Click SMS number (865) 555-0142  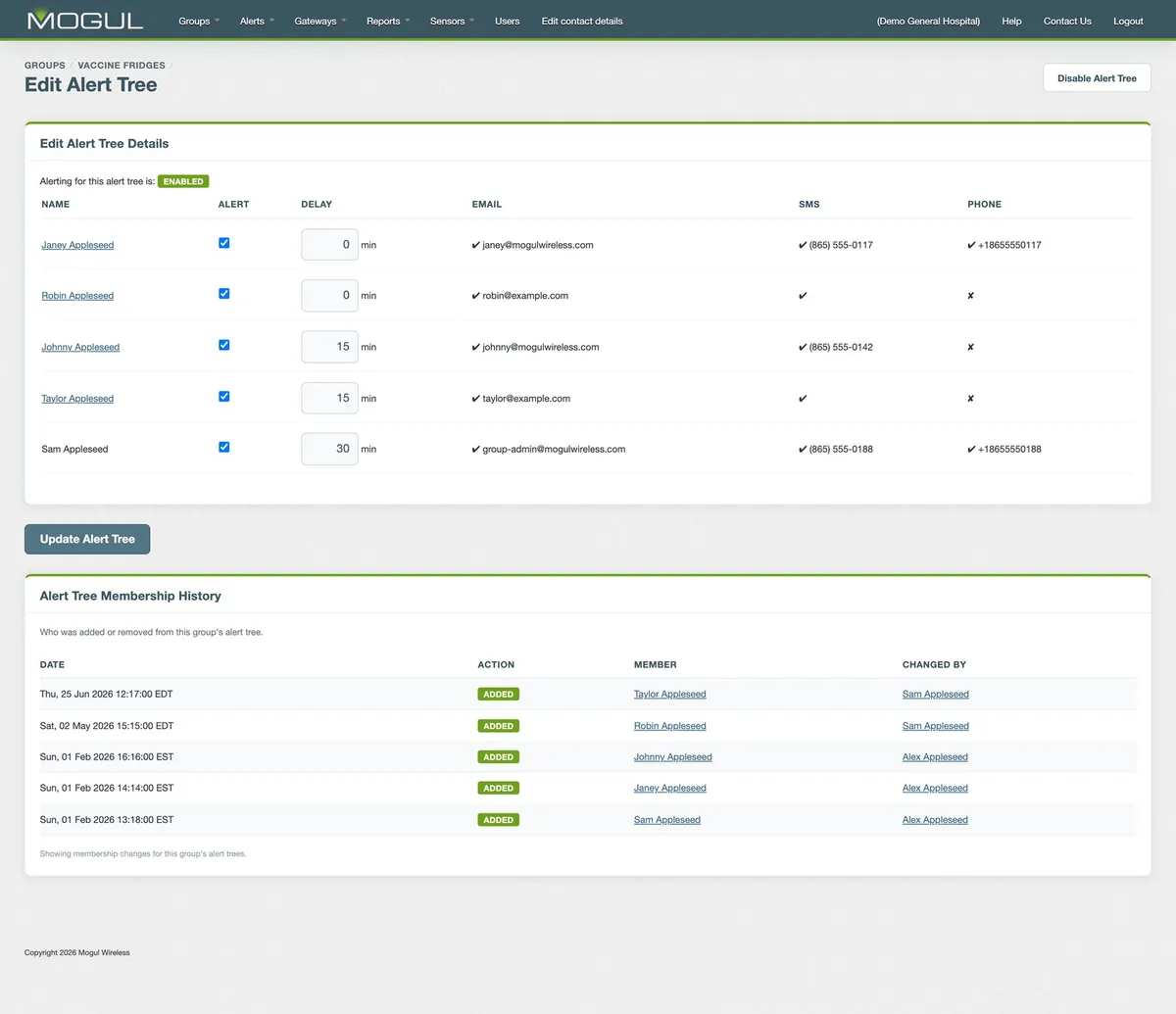coord(841,347)
